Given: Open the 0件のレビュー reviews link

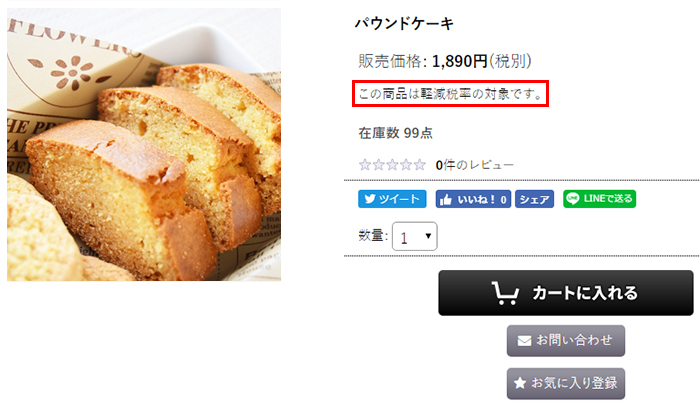Looking at the screenshot, I should coord(475,165).
